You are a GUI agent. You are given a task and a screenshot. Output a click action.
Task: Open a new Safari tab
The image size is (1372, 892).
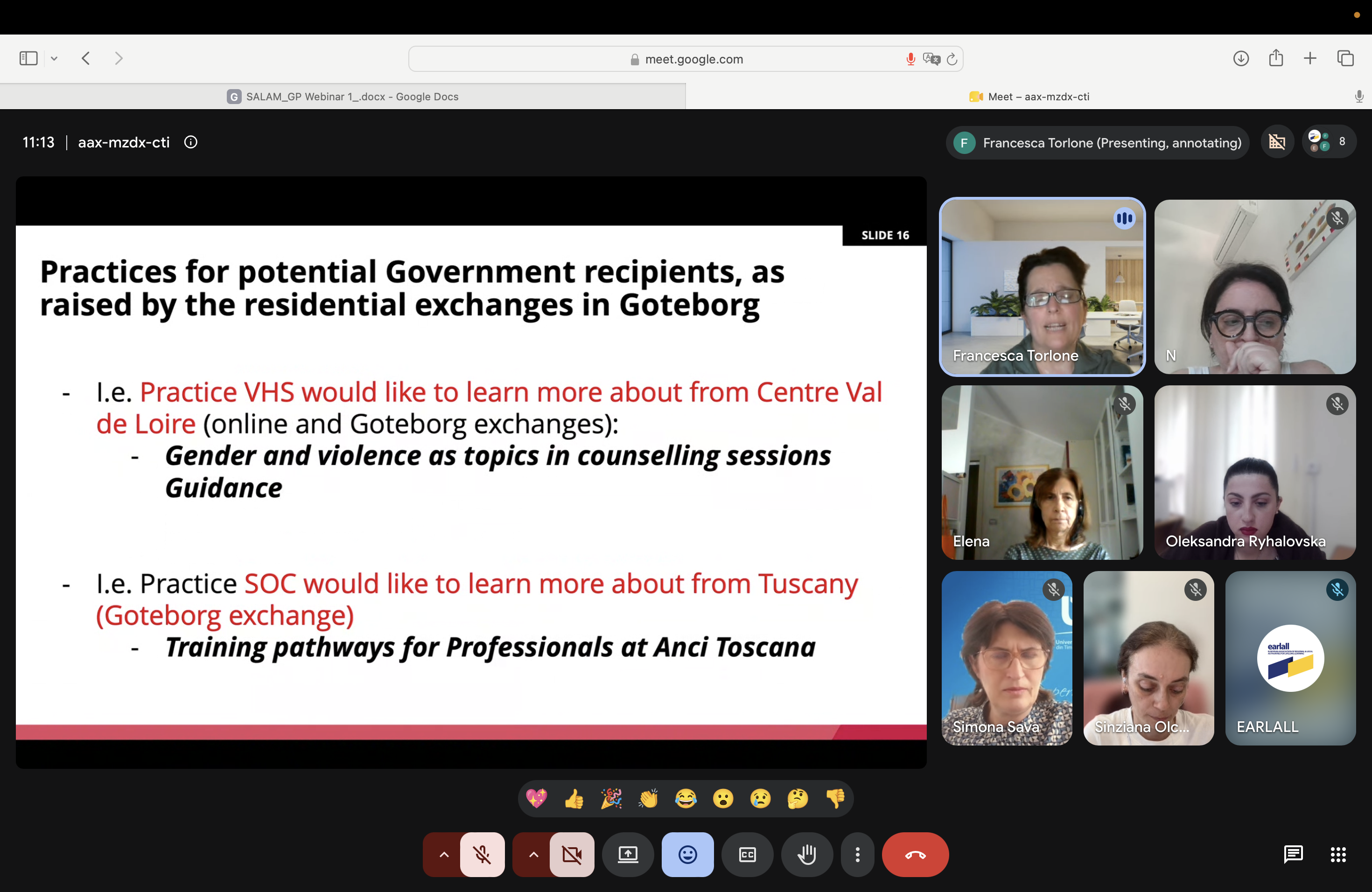tap(1310, 58)
